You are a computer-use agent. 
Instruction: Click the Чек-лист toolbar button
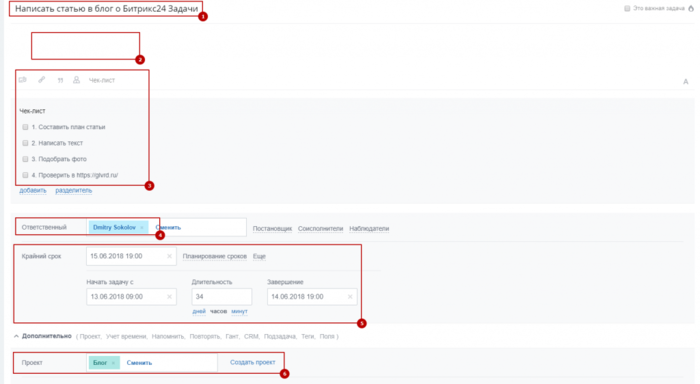(x=102, y=80)
